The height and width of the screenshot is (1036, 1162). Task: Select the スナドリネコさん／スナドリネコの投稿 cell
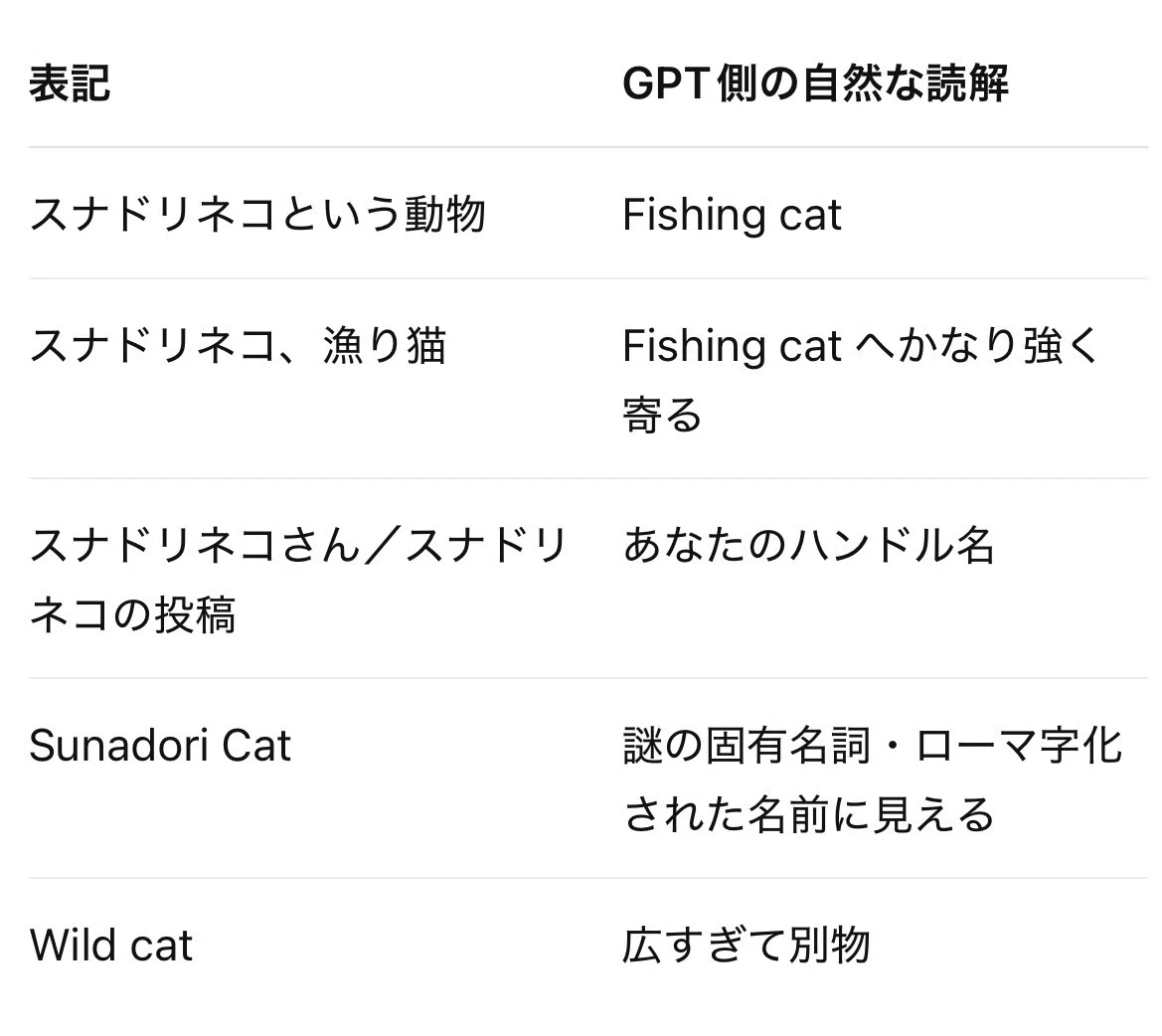[298, 580]
